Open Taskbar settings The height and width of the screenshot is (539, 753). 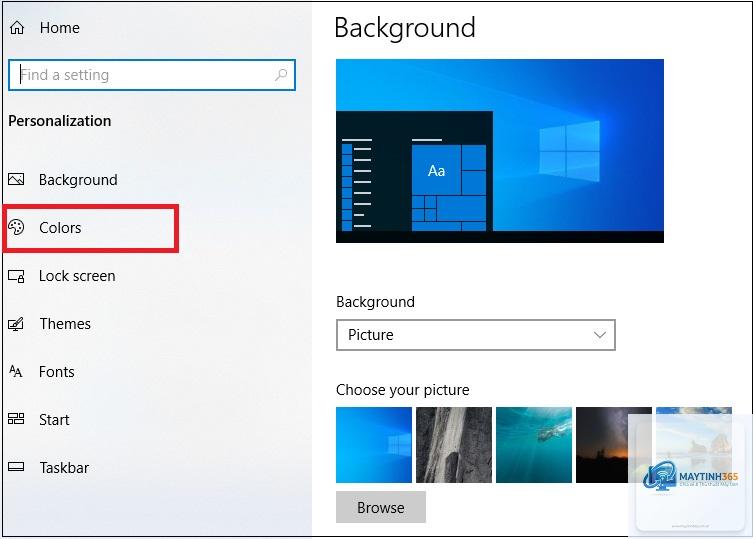click(64, 468)
